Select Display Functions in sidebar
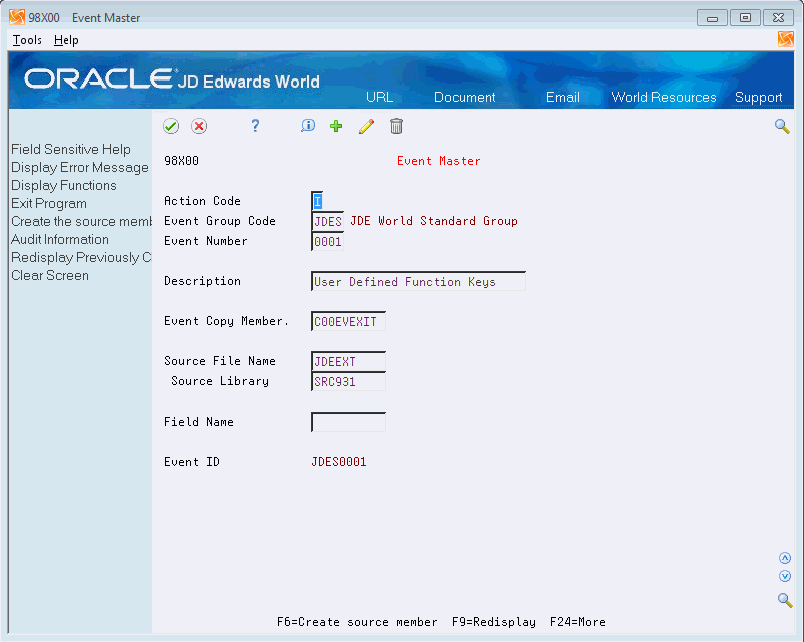 pos(64,185)
